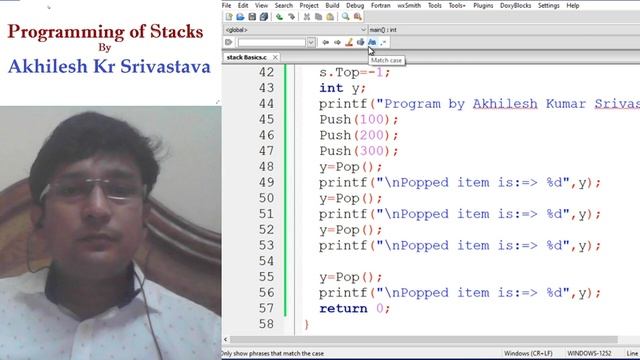Open the wxSmith menu
The image size is (640, 360).
[409, 6]
